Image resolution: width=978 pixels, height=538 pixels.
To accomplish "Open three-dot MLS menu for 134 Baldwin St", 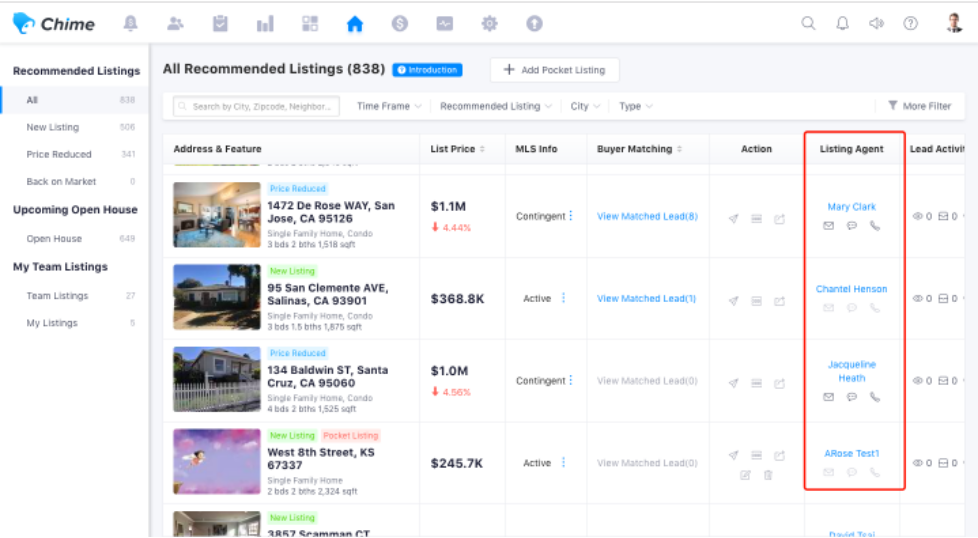I will [x=571, y=381].
